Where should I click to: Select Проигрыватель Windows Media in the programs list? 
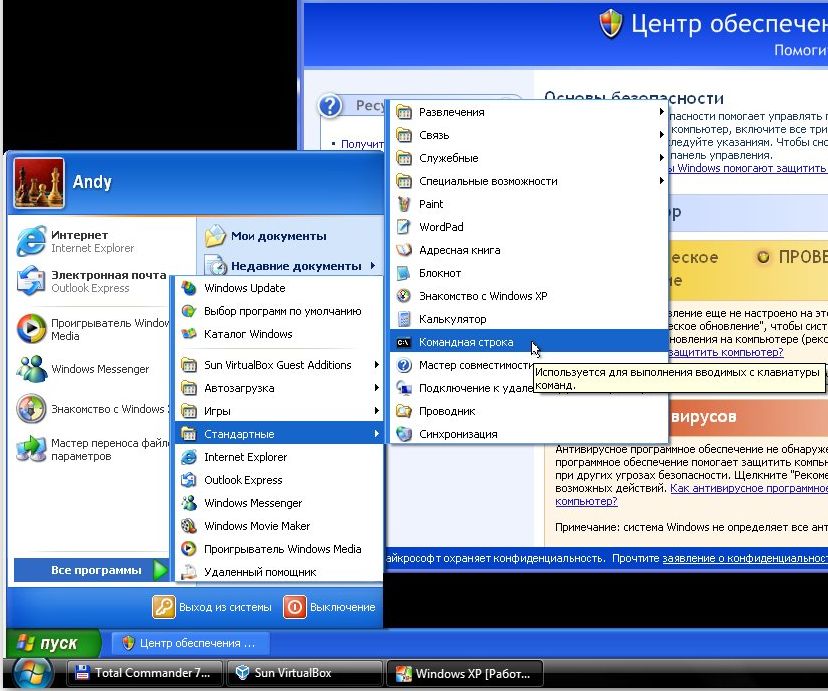(279, 549)
